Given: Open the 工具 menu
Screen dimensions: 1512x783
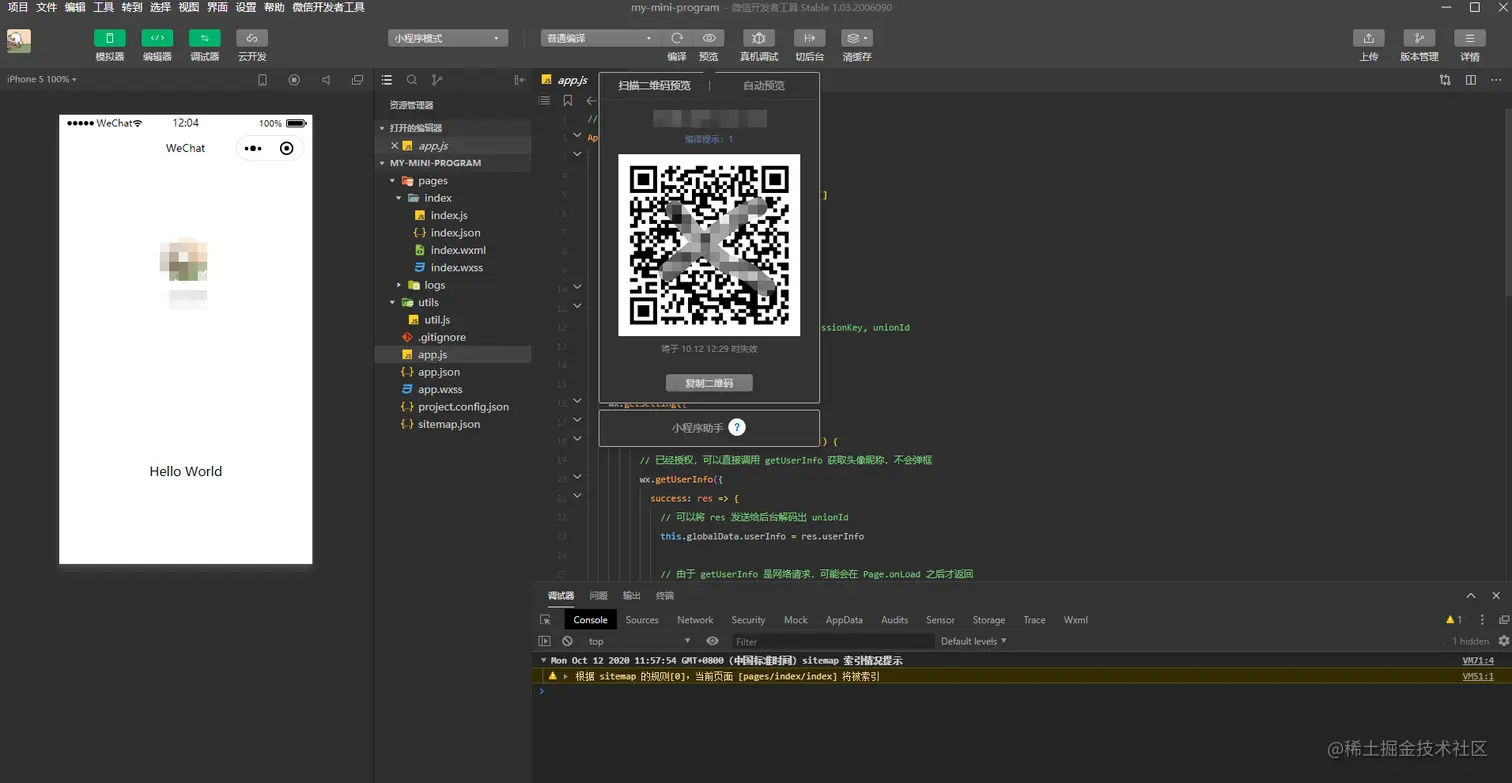Looking at the screenshot, I should pos(103,7).
